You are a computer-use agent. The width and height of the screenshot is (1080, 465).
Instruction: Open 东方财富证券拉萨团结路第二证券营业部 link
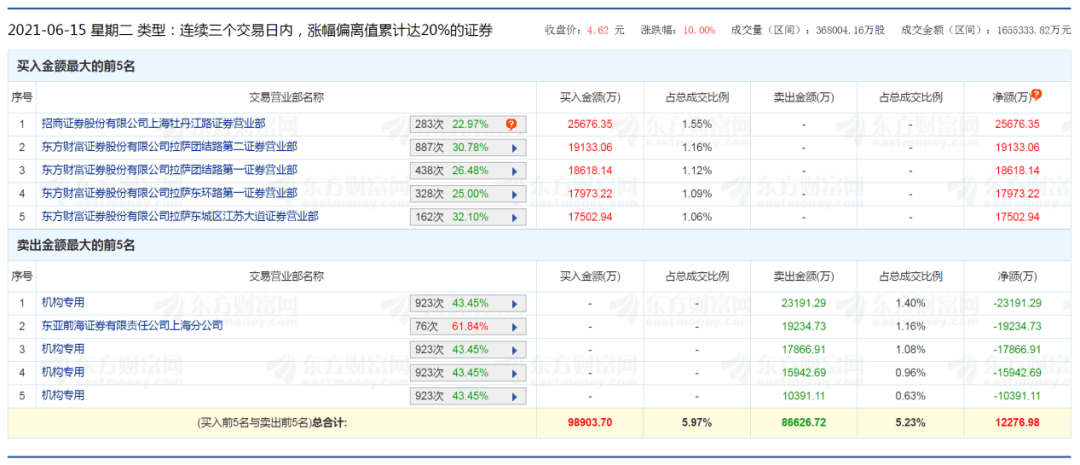tap(169, 147)
